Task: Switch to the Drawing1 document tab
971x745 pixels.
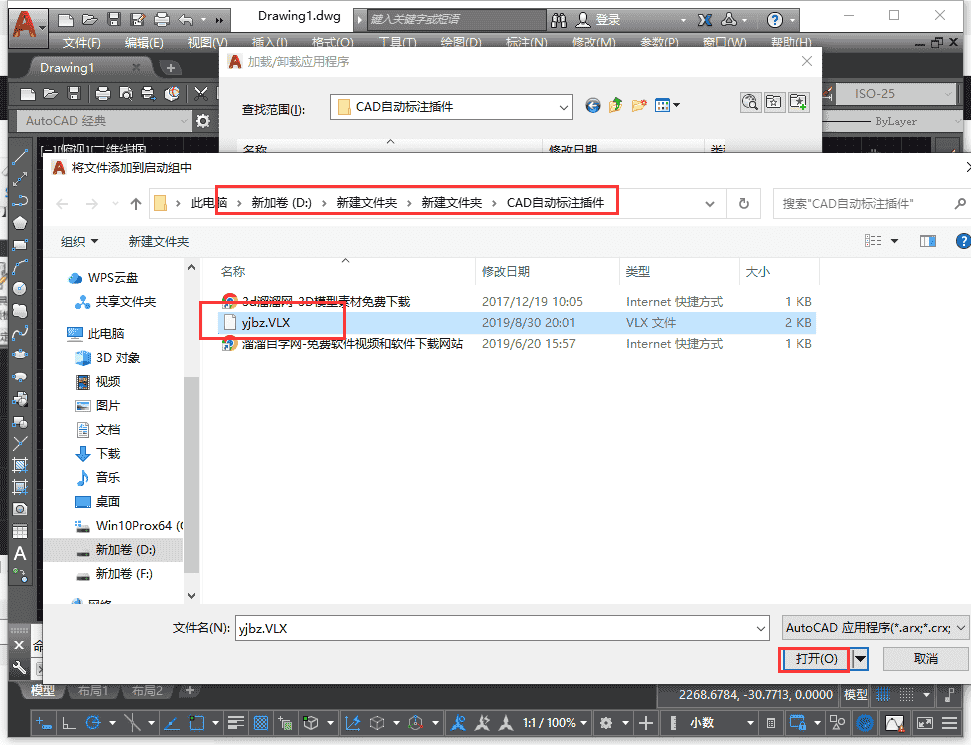Action: [x=90, y=68]
